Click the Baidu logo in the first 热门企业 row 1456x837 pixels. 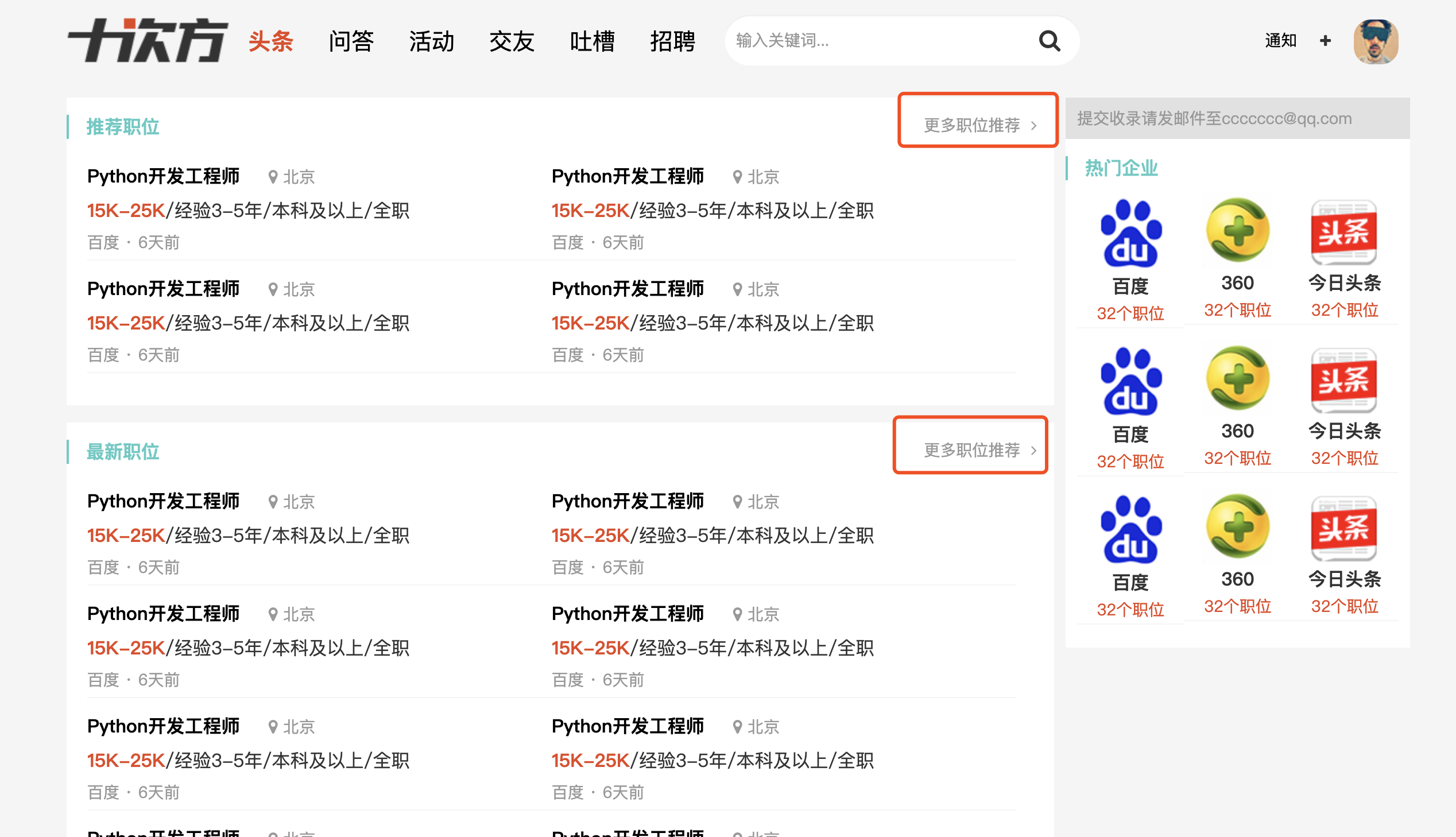[x=1130, y=234]
